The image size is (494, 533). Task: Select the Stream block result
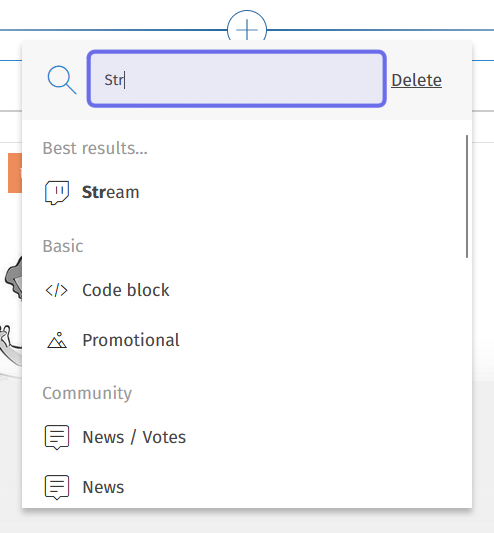pos(247,192)
